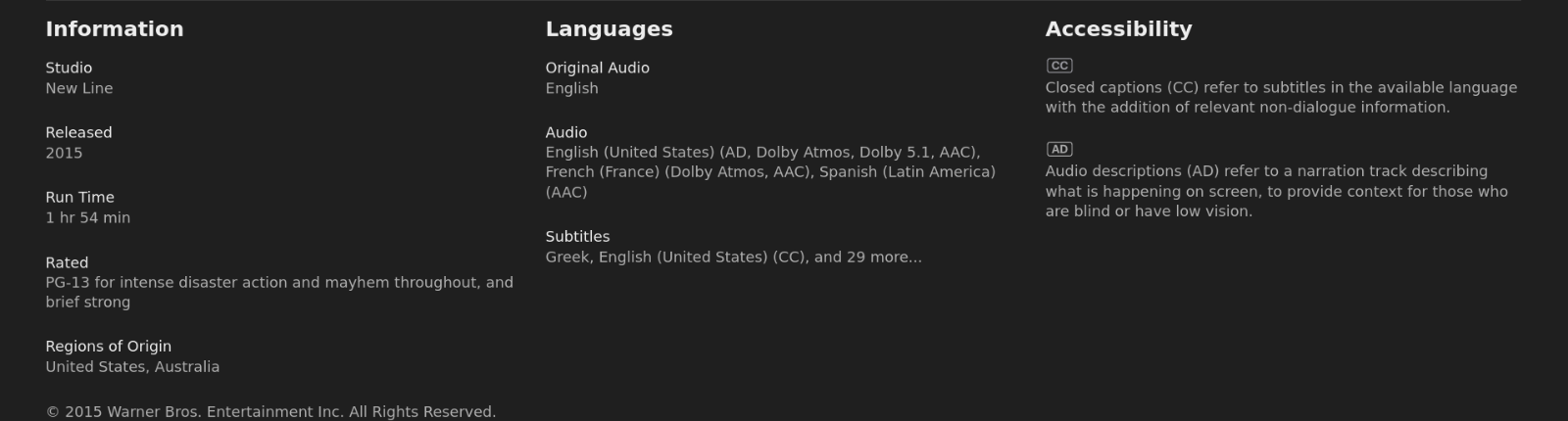Select the New Line studio name
The width and height of the screenshot is (1568, 421).
(x=79, y=88)
